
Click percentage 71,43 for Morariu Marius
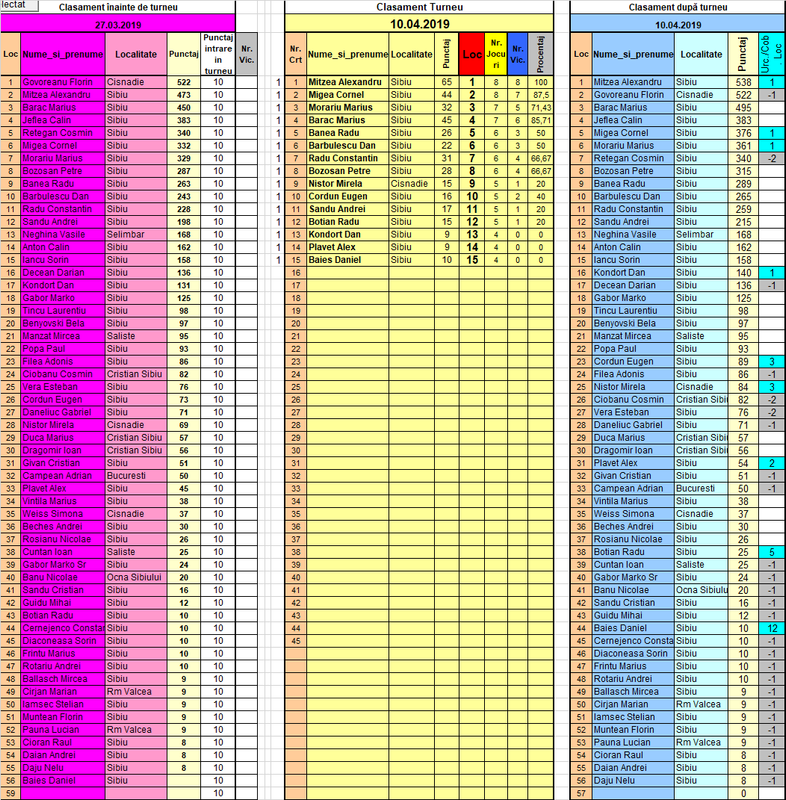coord(541,108)
